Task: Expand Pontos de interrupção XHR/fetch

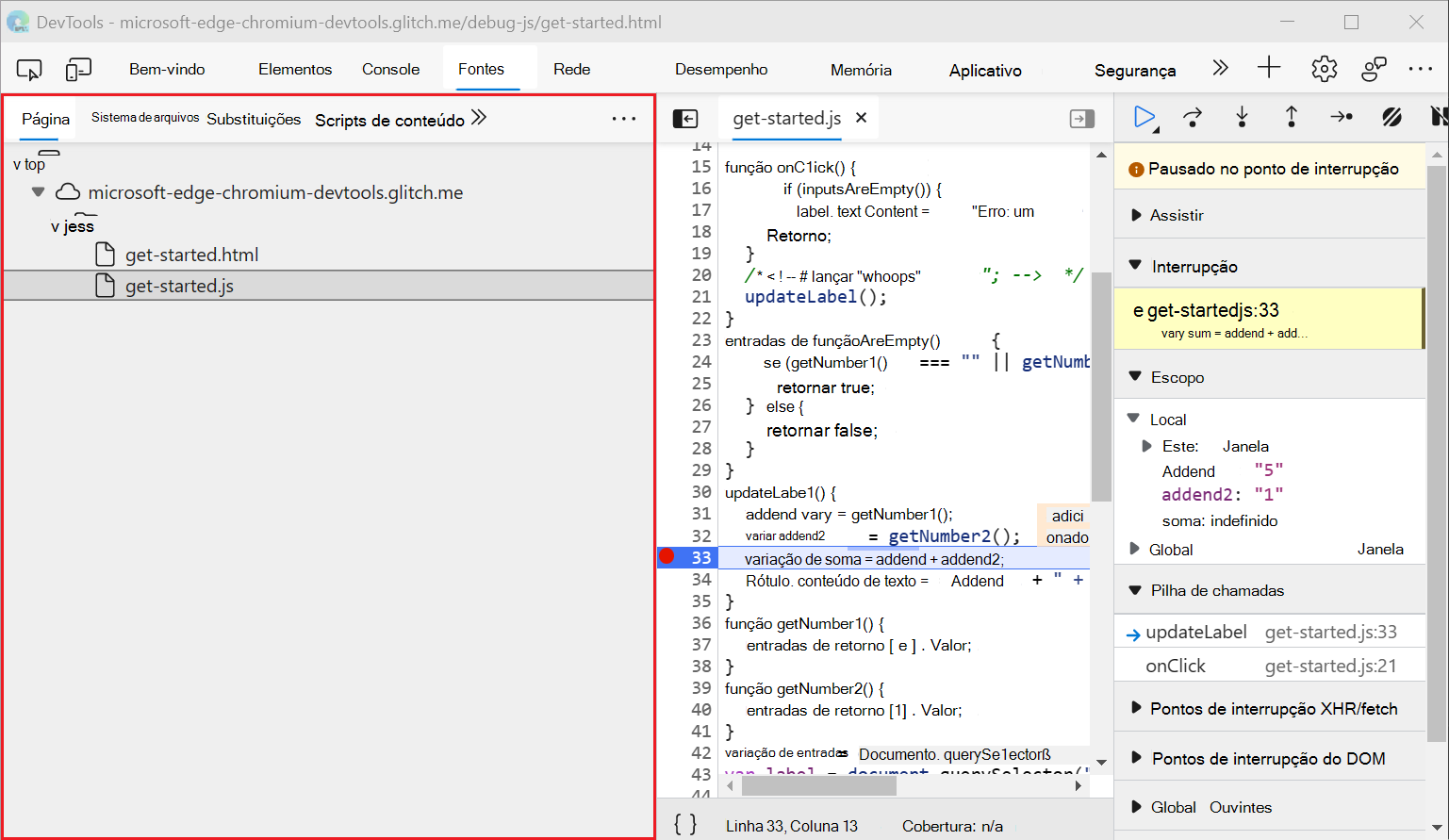Action: (1136, 708)
